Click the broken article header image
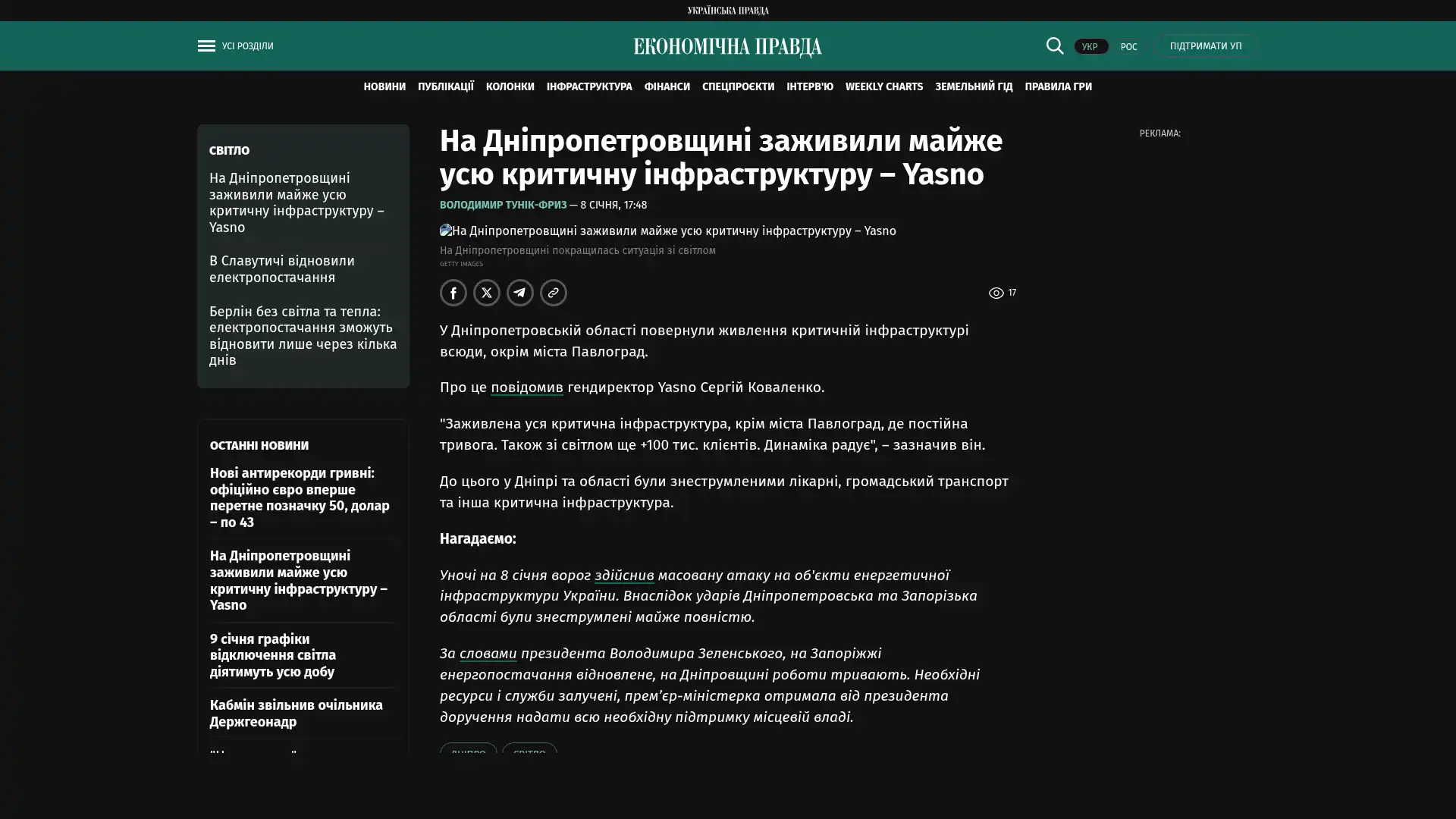 [667, 231]
